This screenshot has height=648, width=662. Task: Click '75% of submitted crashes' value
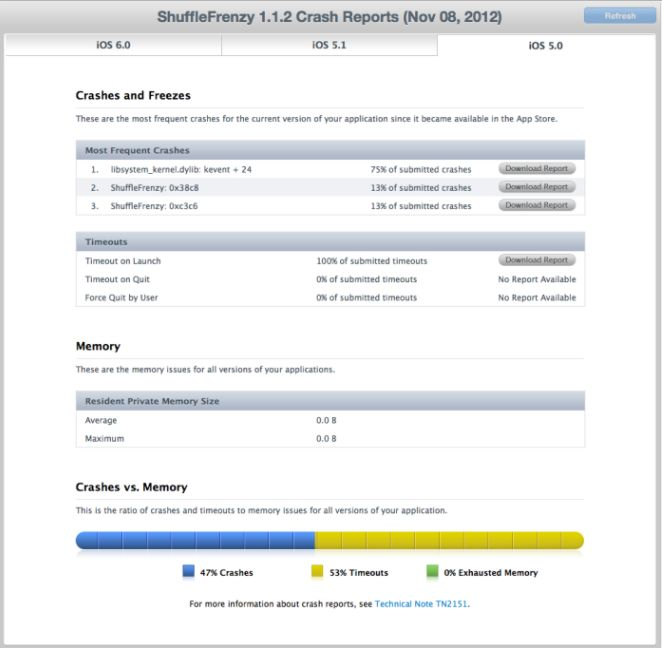(x=421, y=170)
